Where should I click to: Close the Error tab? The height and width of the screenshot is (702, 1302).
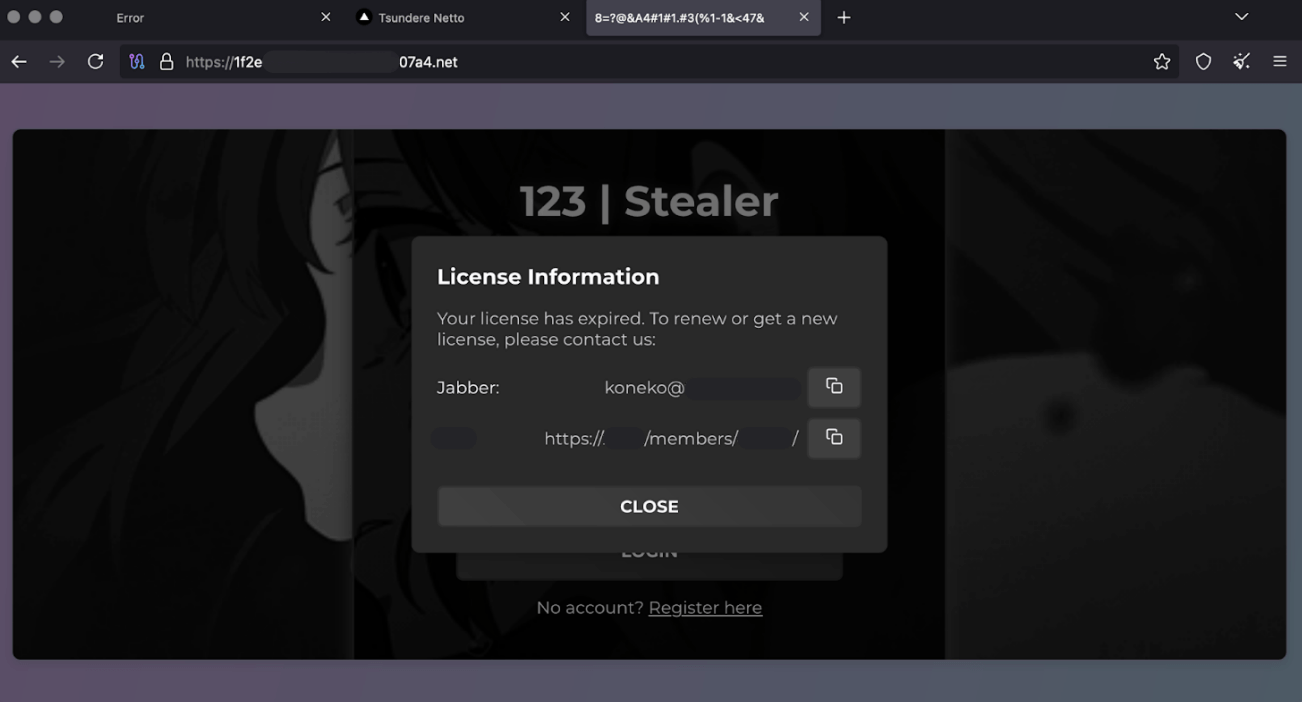[x=326, y=18]
